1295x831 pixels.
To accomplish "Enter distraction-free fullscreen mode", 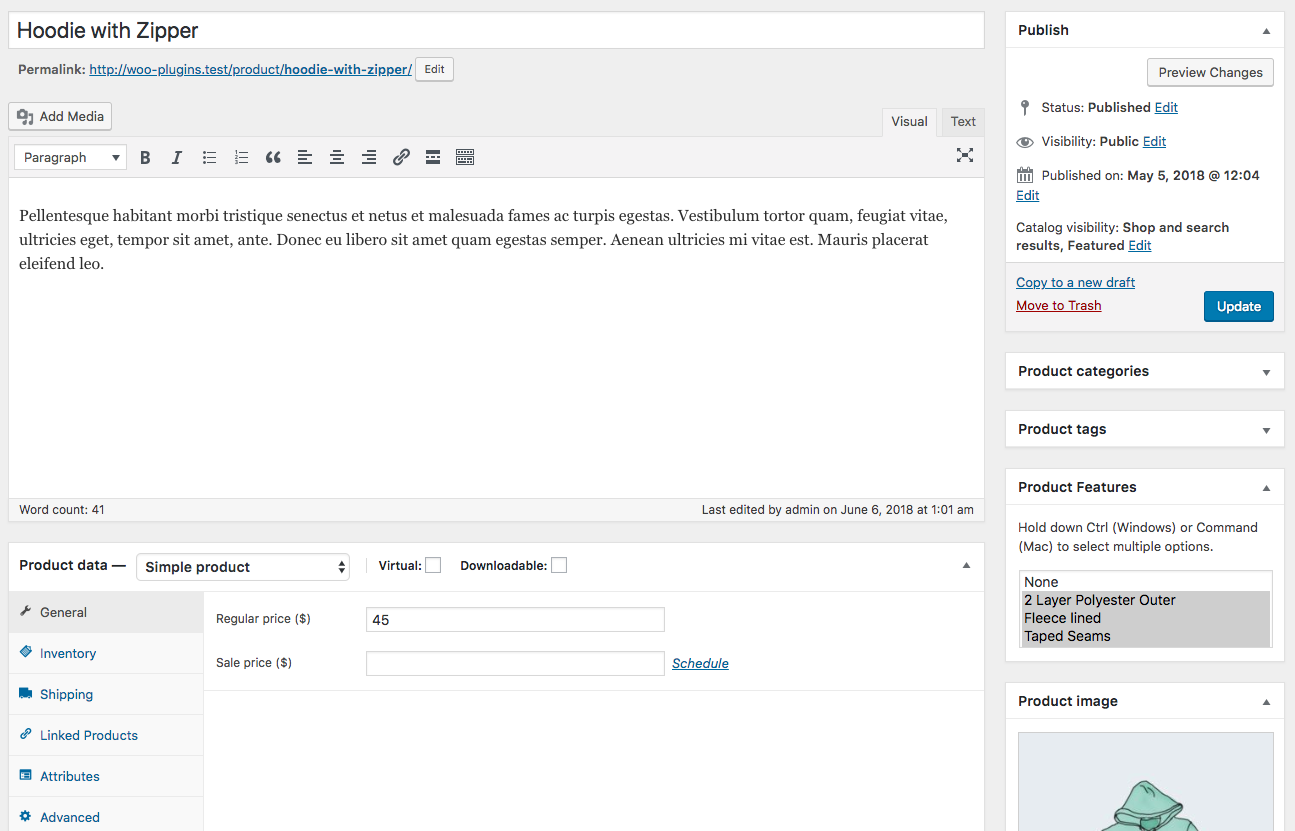I will 964,155.
